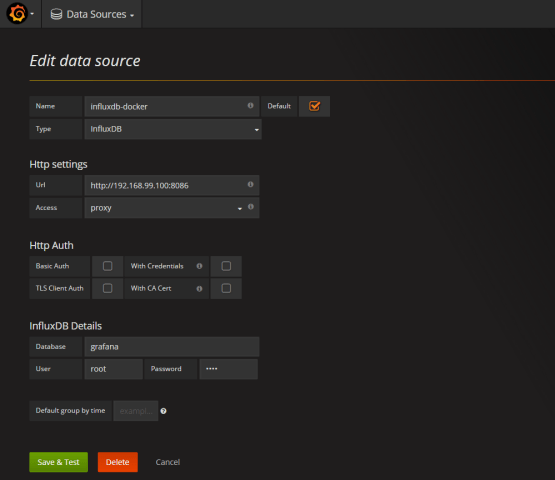
Task: Click the info icon in the Name field
Action: (250, 105)
